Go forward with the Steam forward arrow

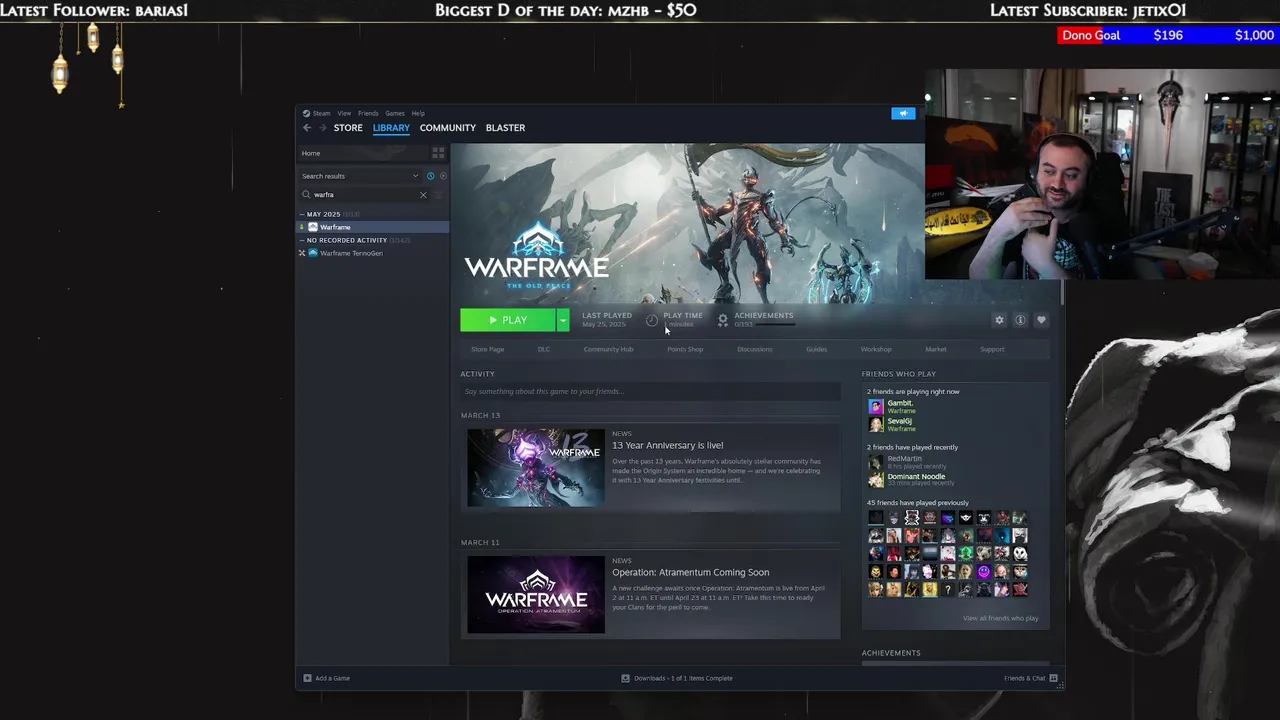322,128
